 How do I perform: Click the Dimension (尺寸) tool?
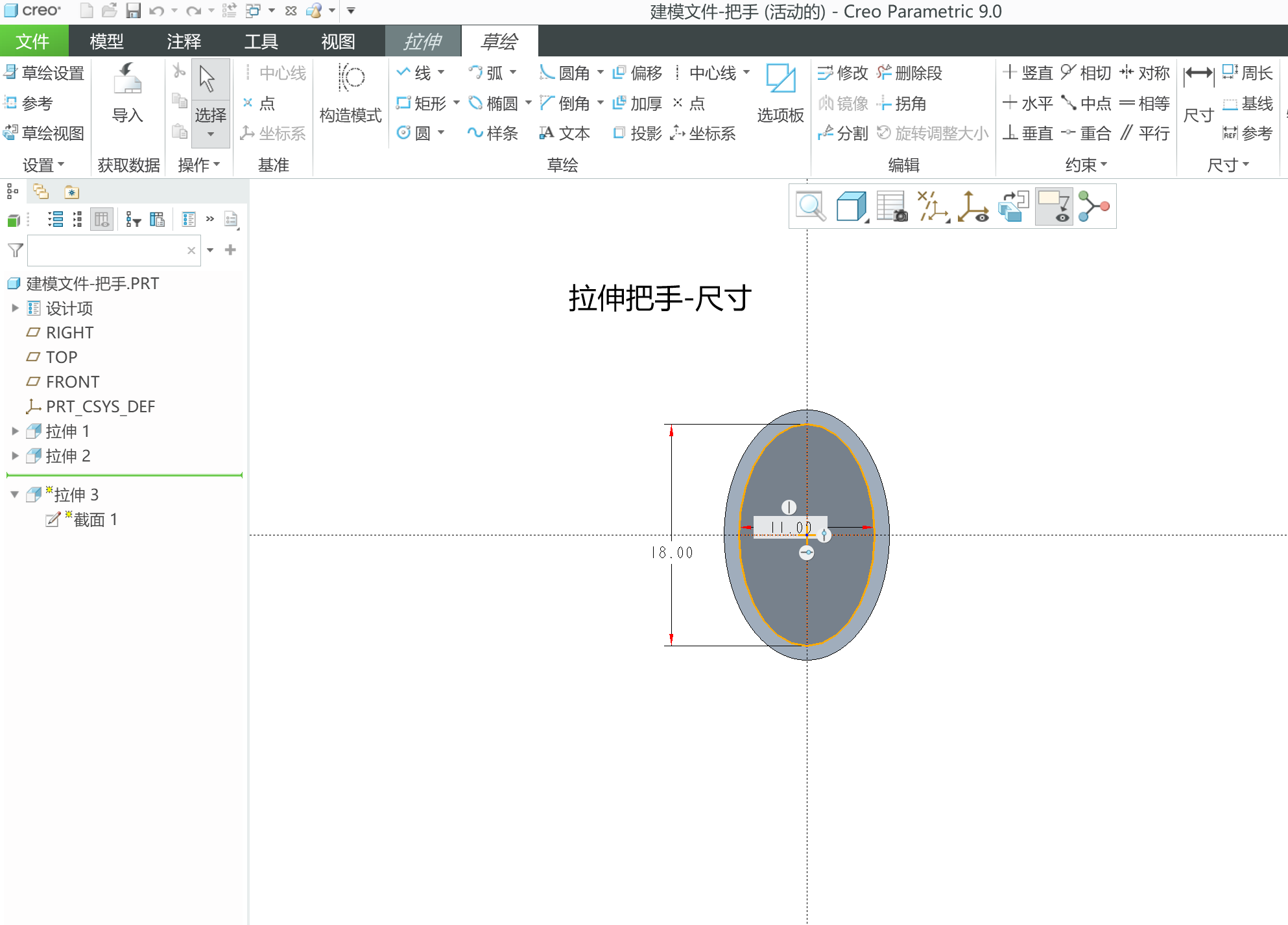1199,93
